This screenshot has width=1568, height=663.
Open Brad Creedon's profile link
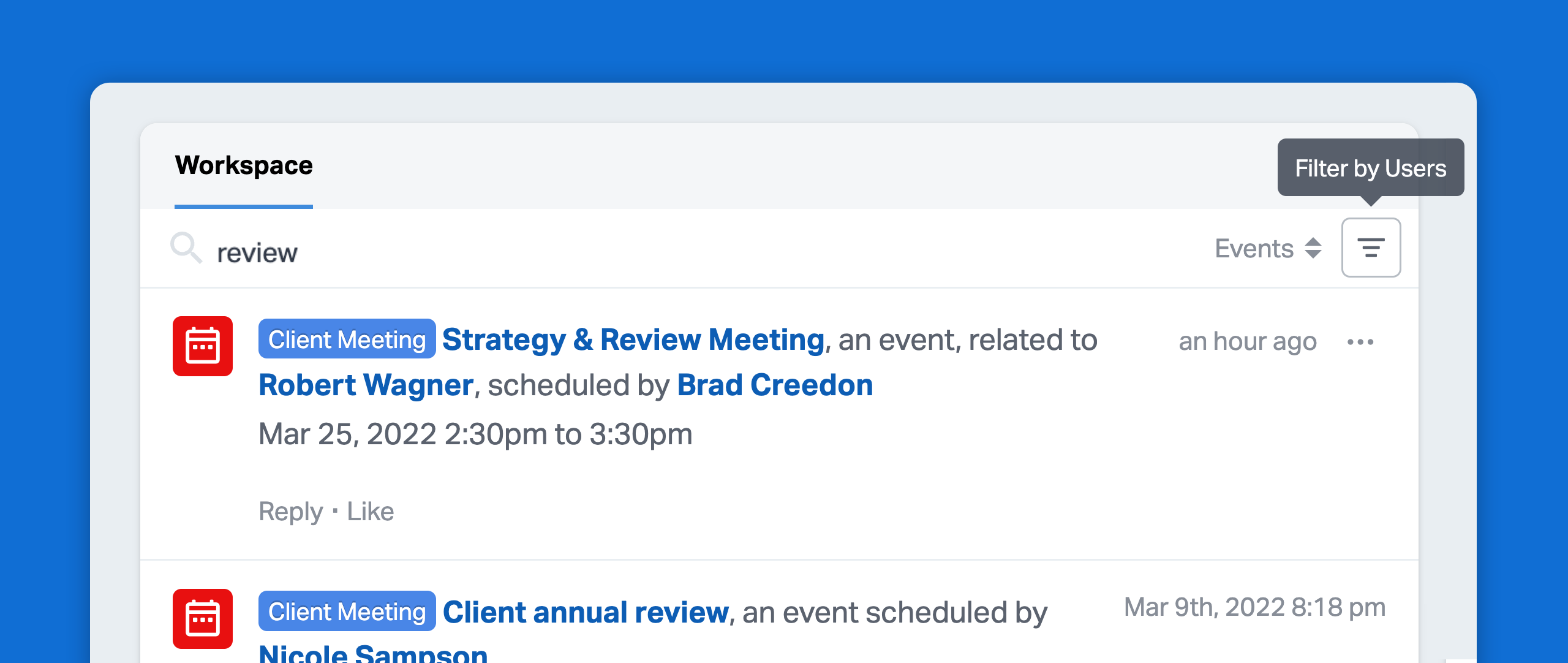click(x=775, y=385)
